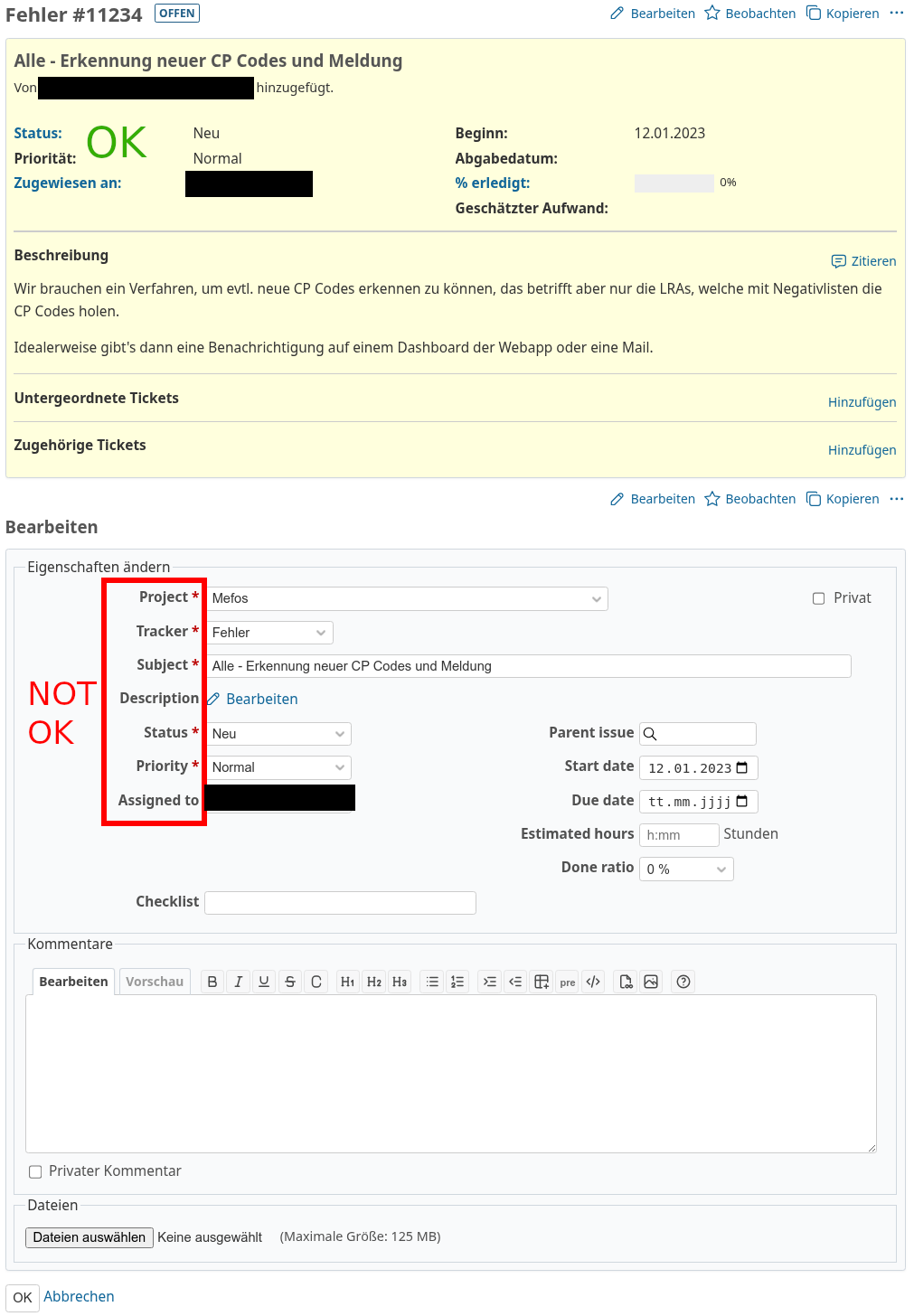The image size is (914, 1316).
Task: Submit the form with OK button beside Abbrechen
Action: (23, 1297)
